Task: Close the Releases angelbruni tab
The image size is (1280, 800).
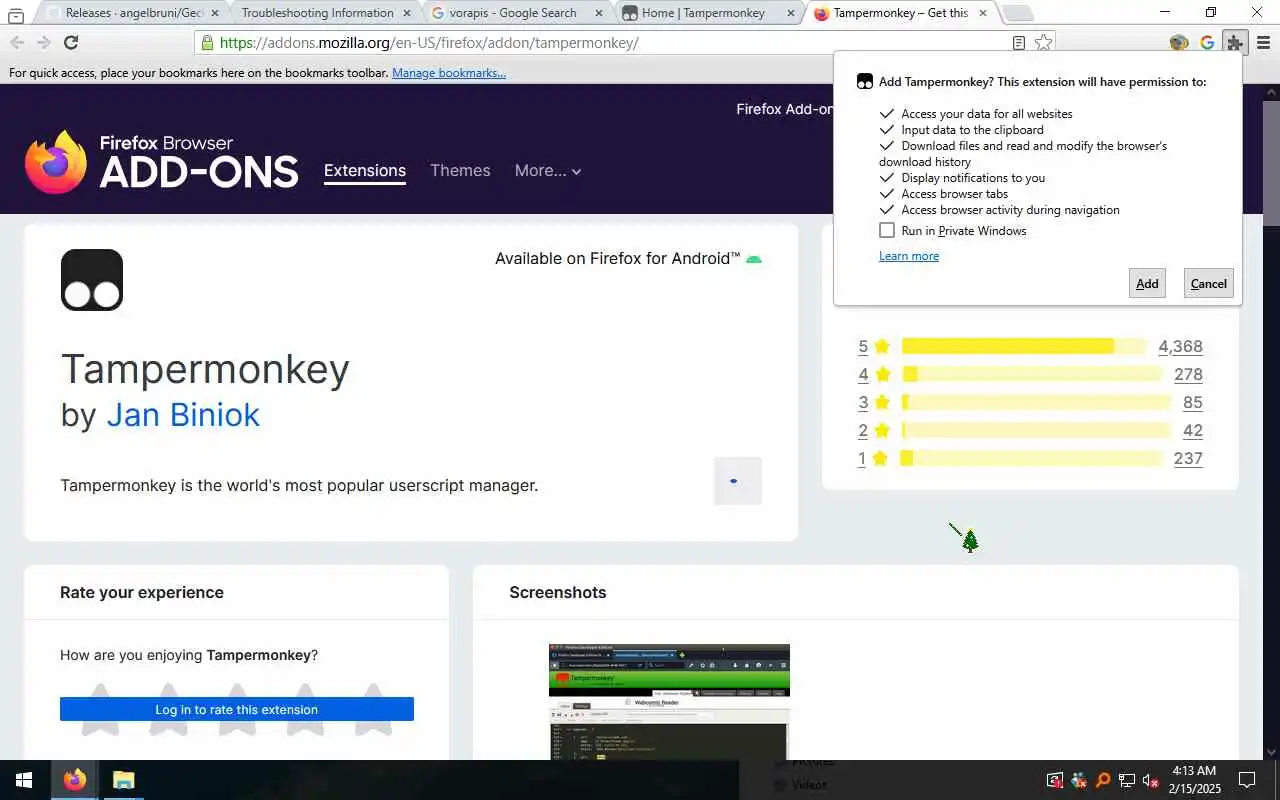Action: (x=215, y=13)
